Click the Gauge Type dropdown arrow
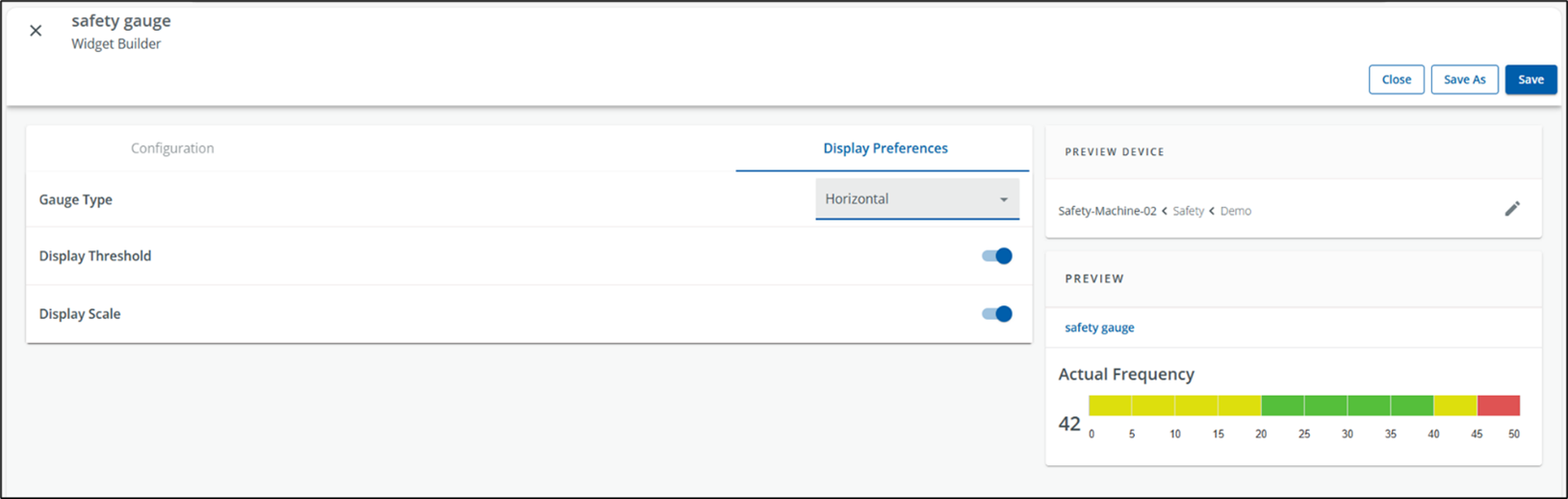 click(x=1003, y=199)
